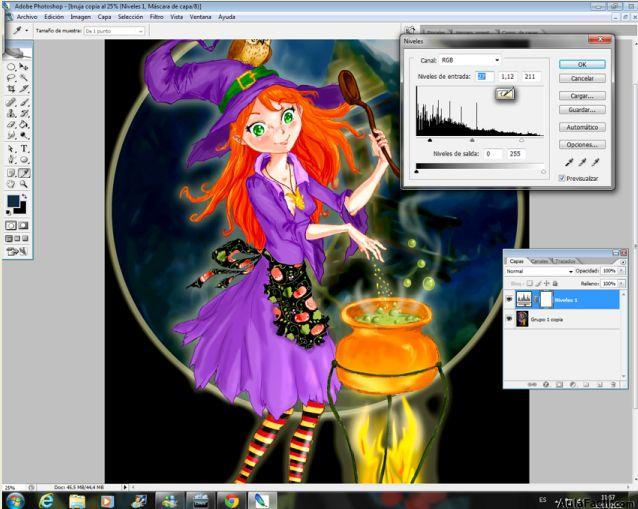Click the Automático button
This screenshot has height=509, width=638.
click(582, 127)
